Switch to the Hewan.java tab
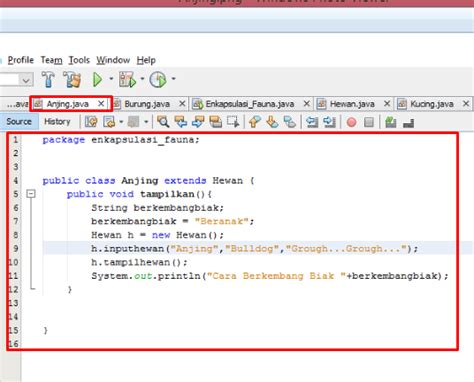Viewport: 474px width, 382px height. click(352, 104)
